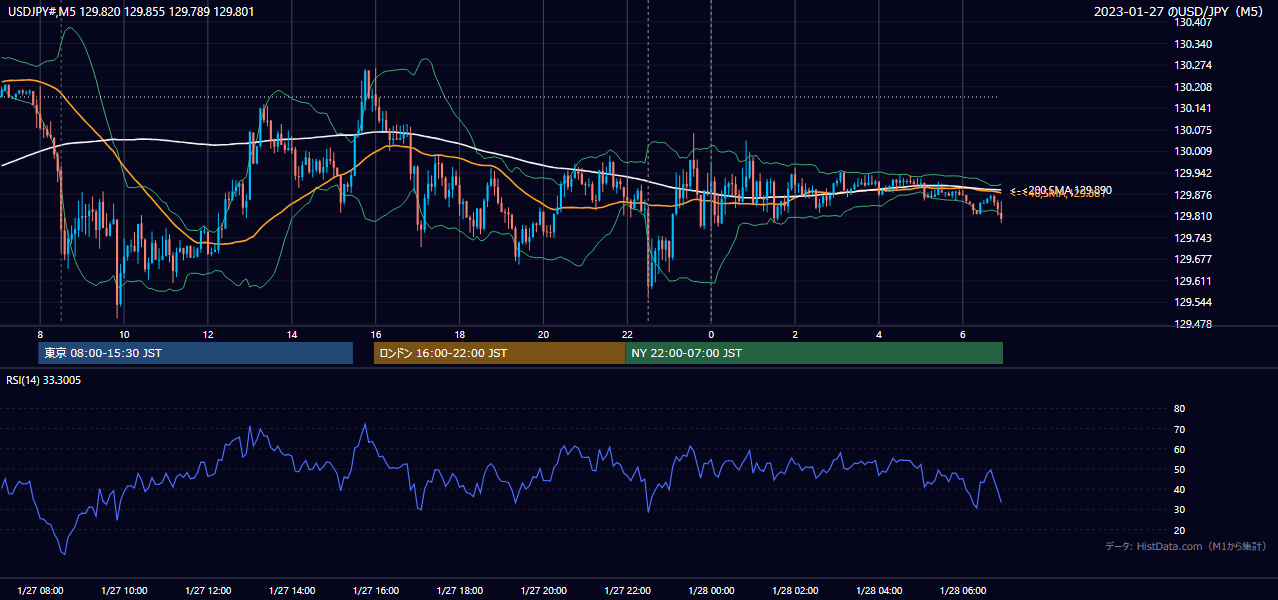This screenshot has height=600, width=1278.
Task: Click the 2023-01-27 USD/JPY (M5) chart heading
Action: click(1180, 11)
